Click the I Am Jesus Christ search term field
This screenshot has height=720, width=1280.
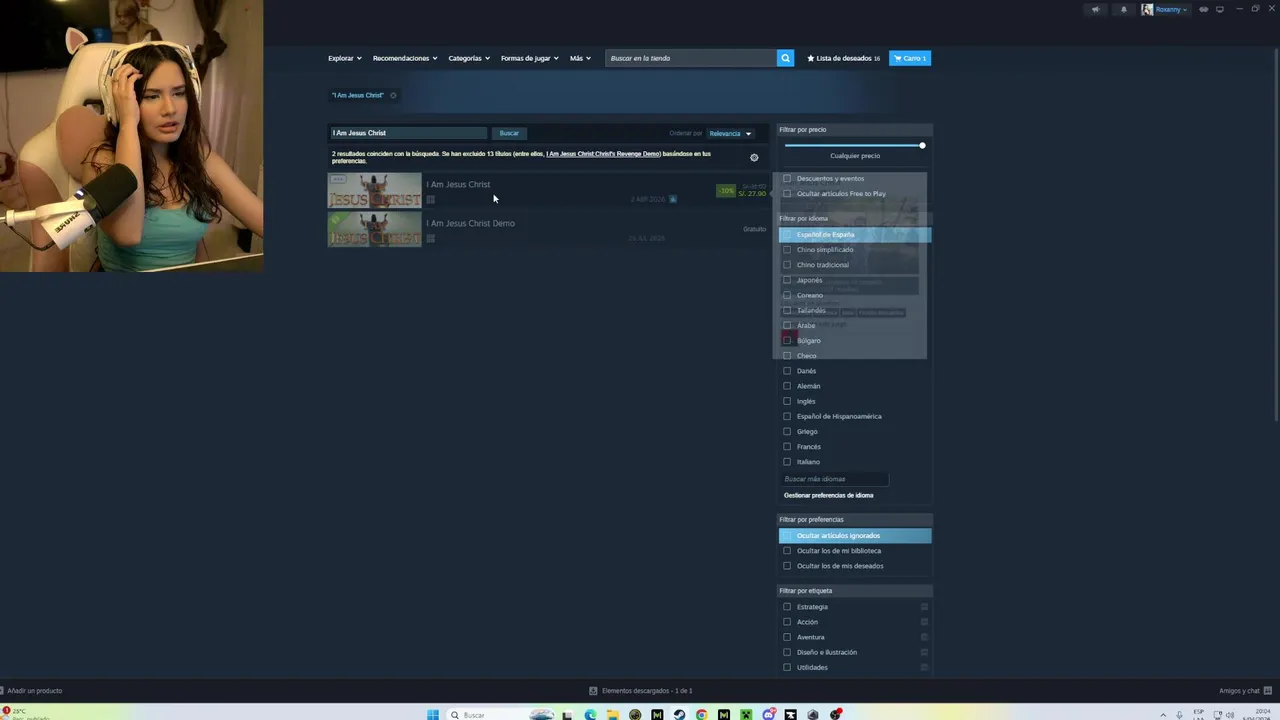point(408,133)
